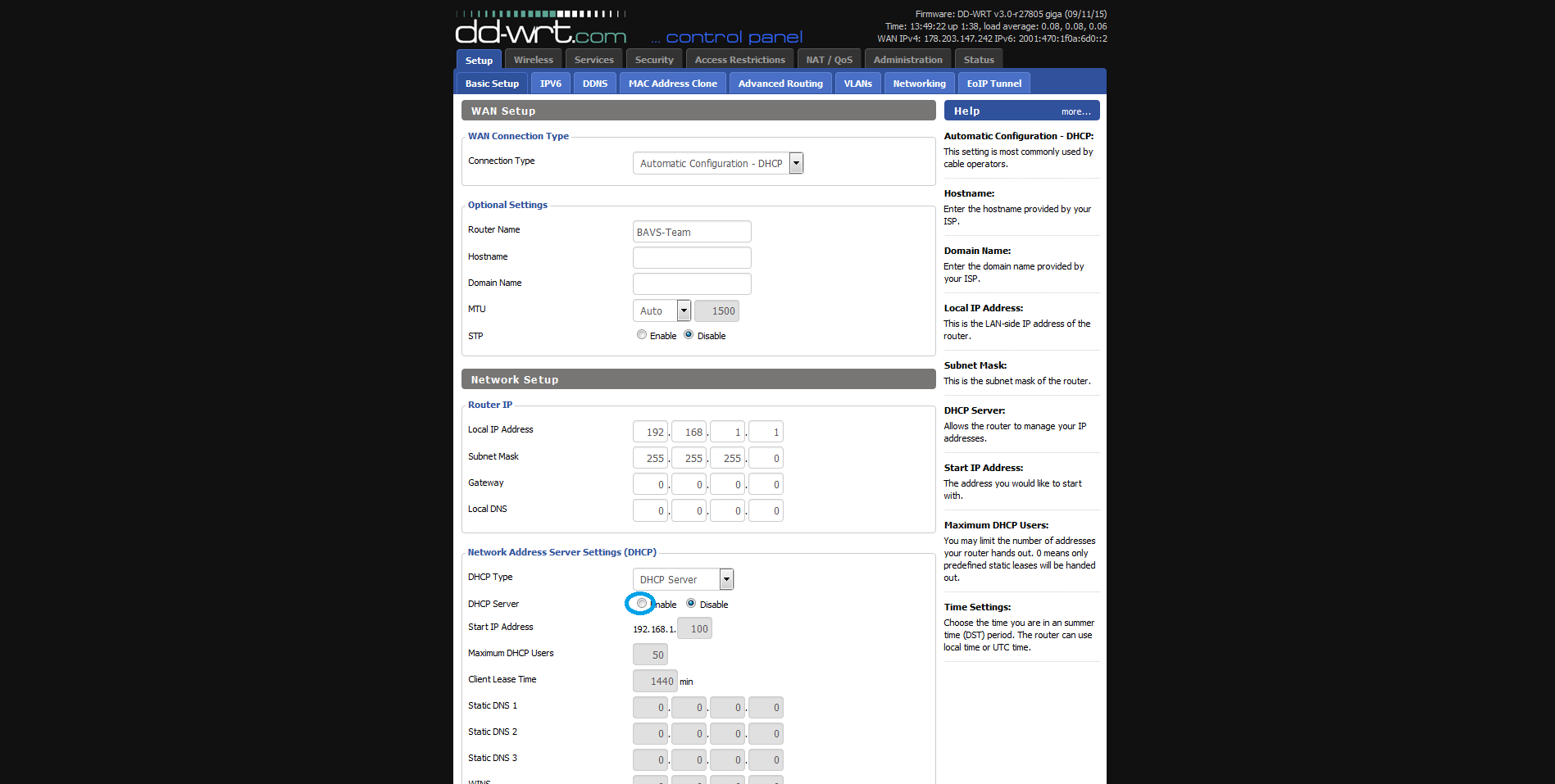
Task: Open the Connection Type dropdown
Action: coord(718,163)
